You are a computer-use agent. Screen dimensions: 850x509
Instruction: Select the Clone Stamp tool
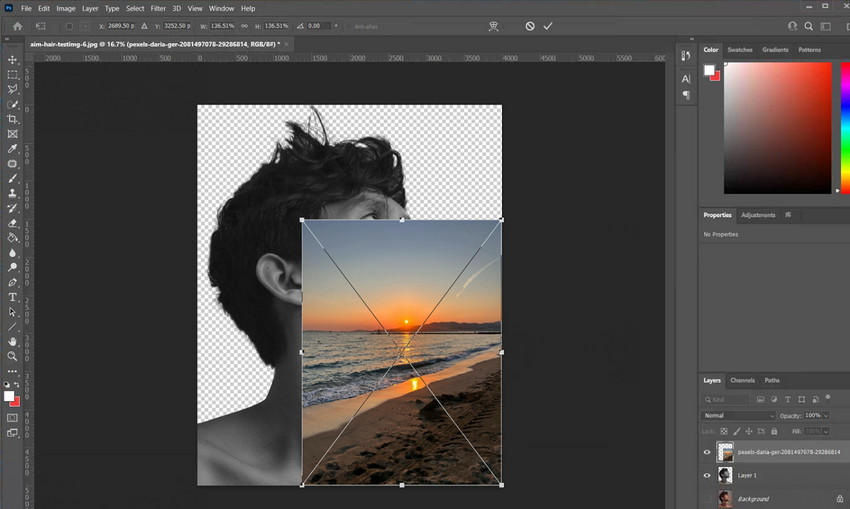click(12, 193)
